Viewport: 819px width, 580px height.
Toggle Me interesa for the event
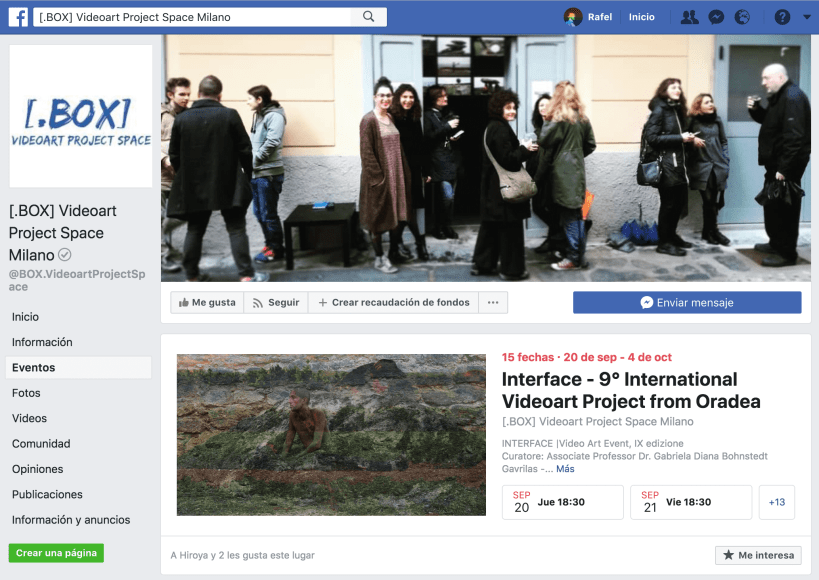757,555
